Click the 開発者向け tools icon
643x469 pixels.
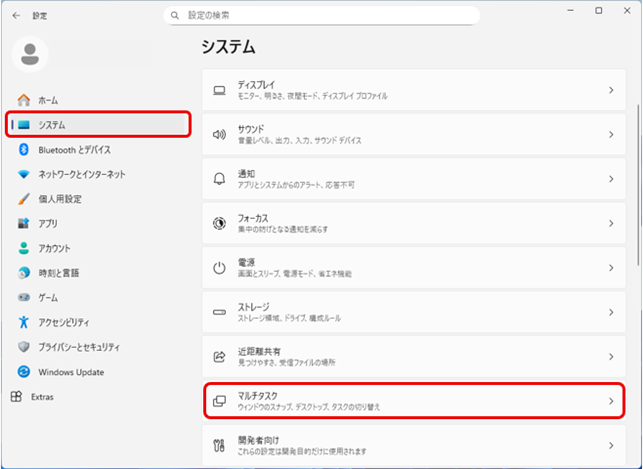pyautogui.click(x=219, y=445)
